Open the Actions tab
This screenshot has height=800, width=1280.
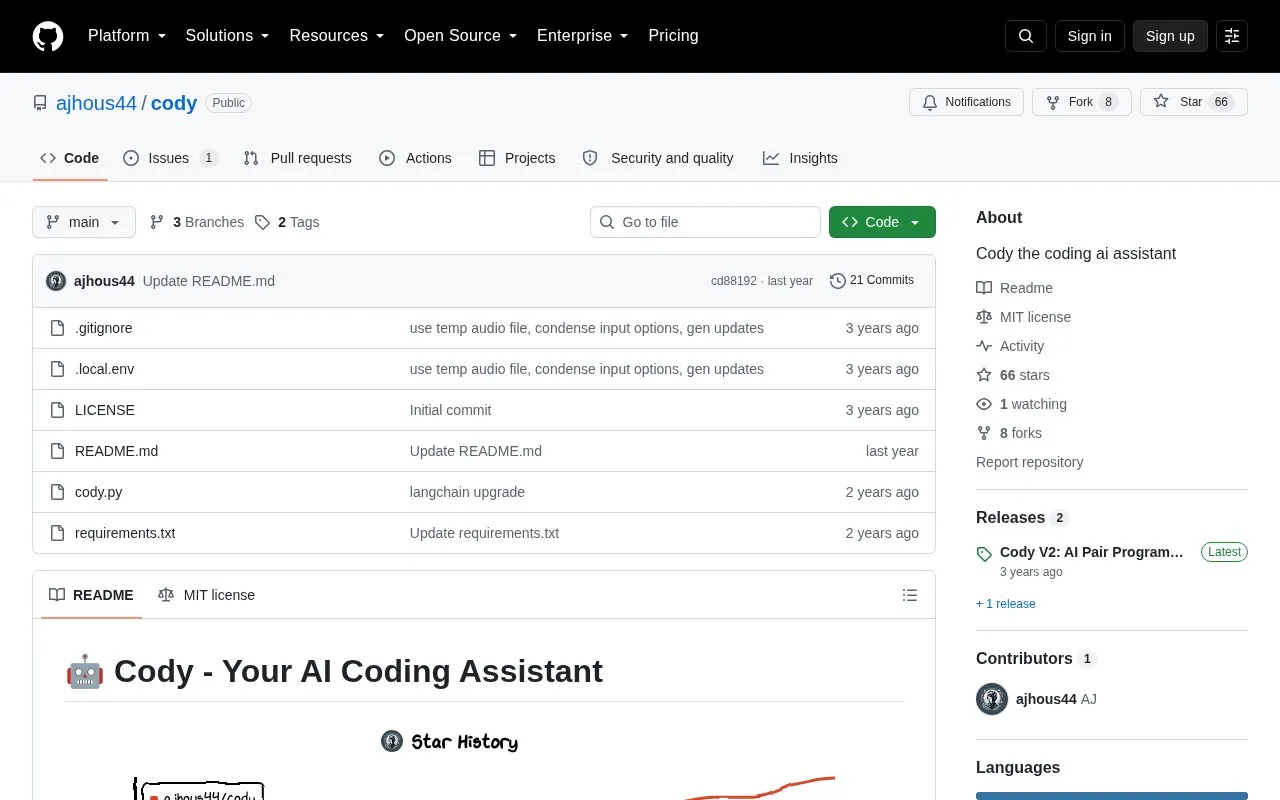[x=415, y=158]
